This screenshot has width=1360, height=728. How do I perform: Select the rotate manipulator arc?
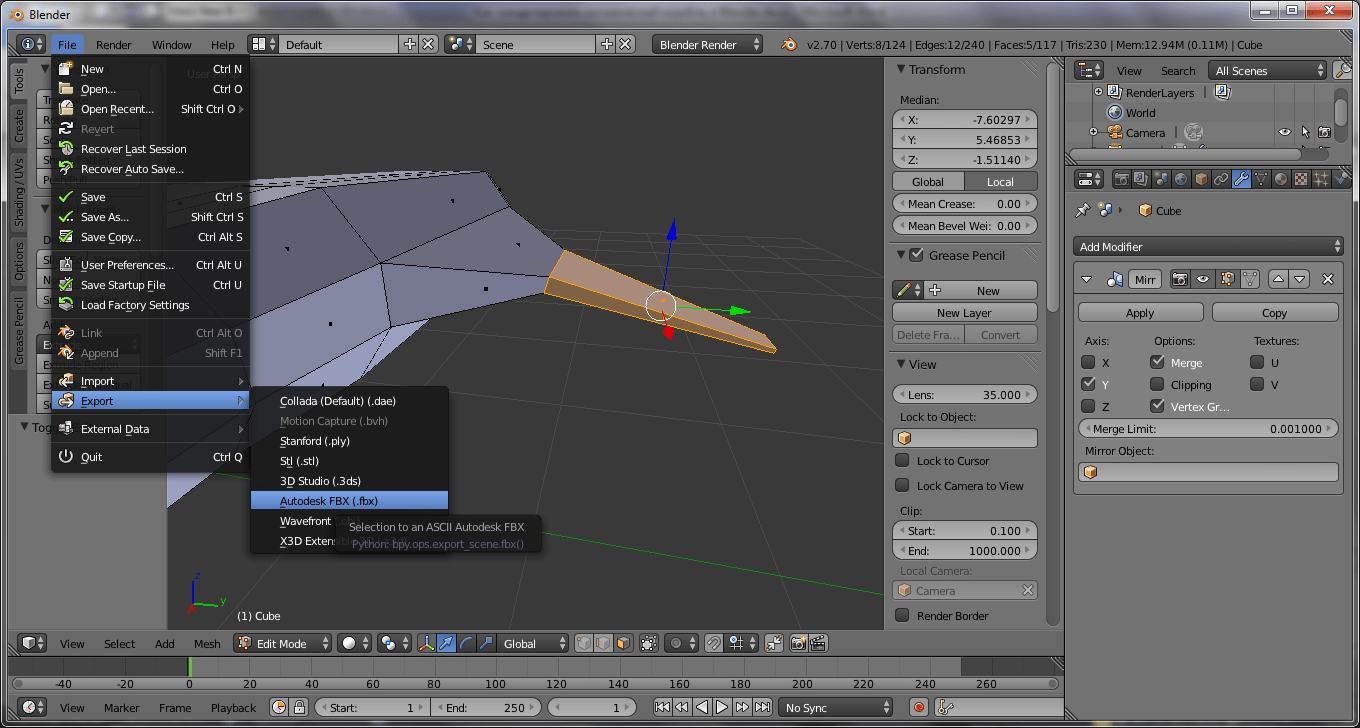point(465,643)
